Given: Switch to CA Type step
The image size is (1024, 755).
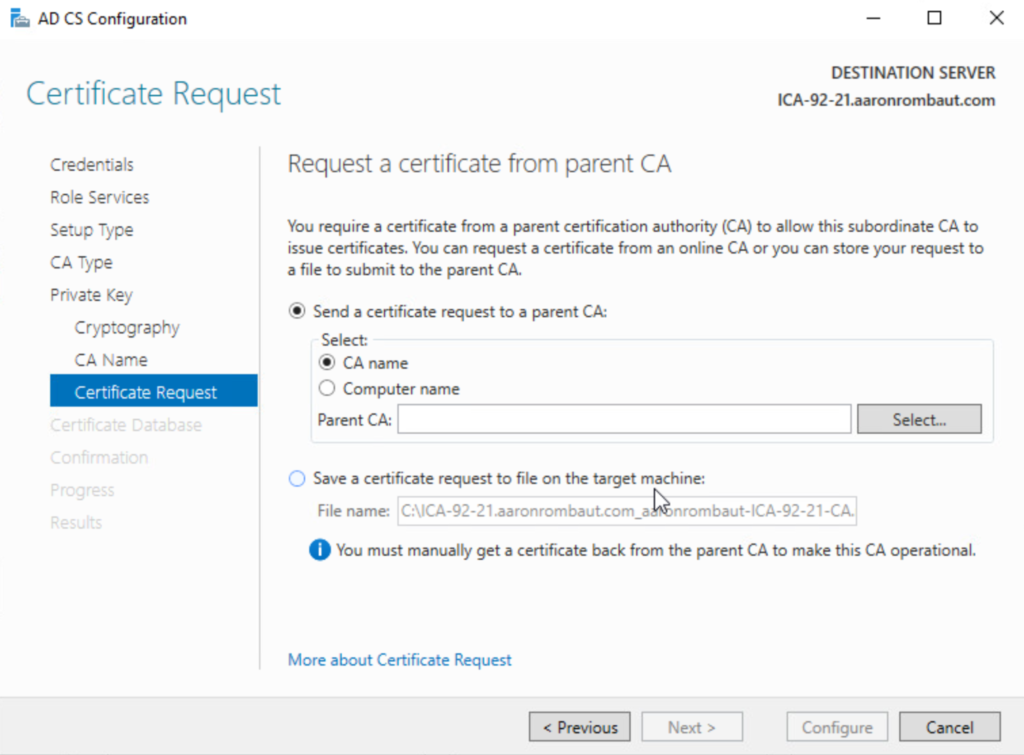Looking at the screenshot, I should click(x=82, y=262).
